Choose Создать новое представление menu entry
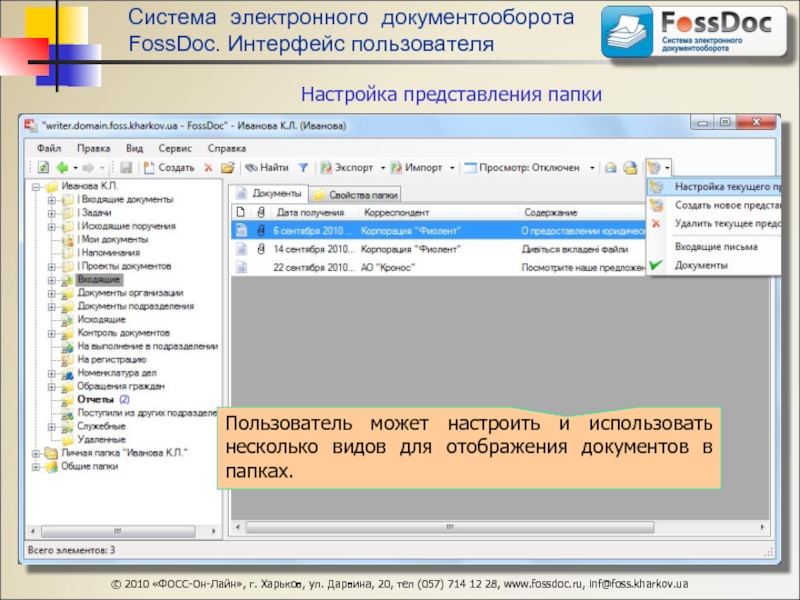Screen dimensions: 800x600 [x=713, y=205]
